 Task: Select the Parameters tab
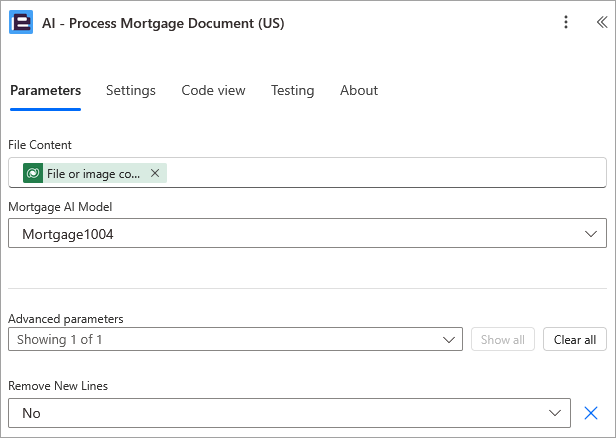(46, 90)
